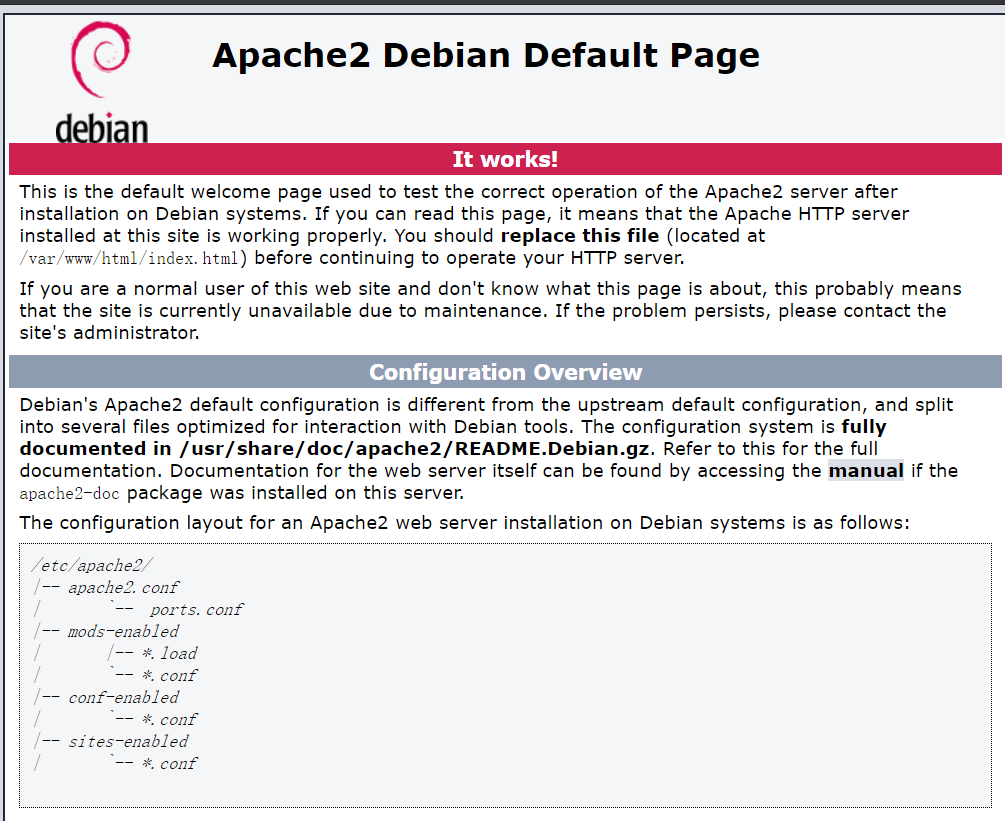Click the apache2.conf tree entry

click(x=123, y=588)
